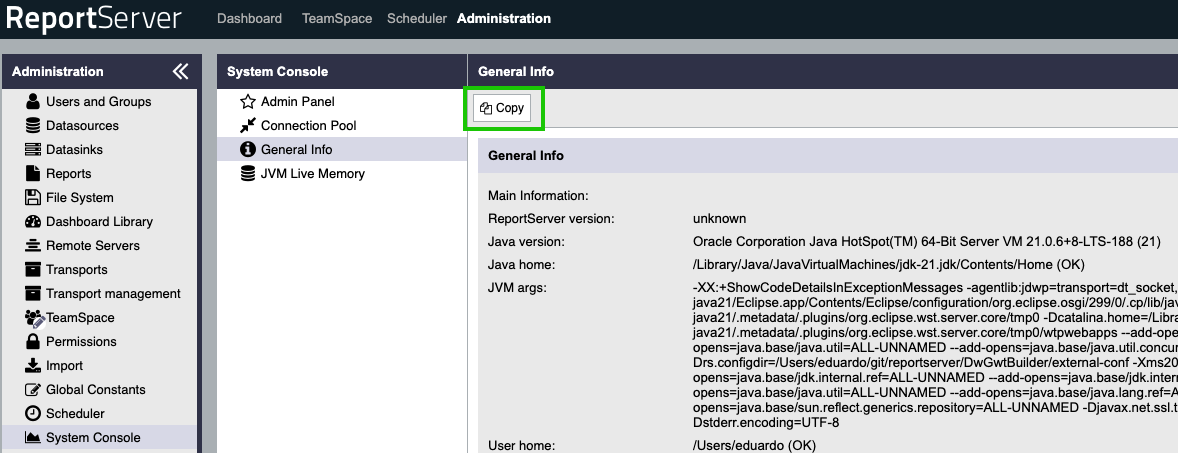Click the TeamSpace group icon in sidebar
Screen dimensions: 1178x453
[35, 318]
